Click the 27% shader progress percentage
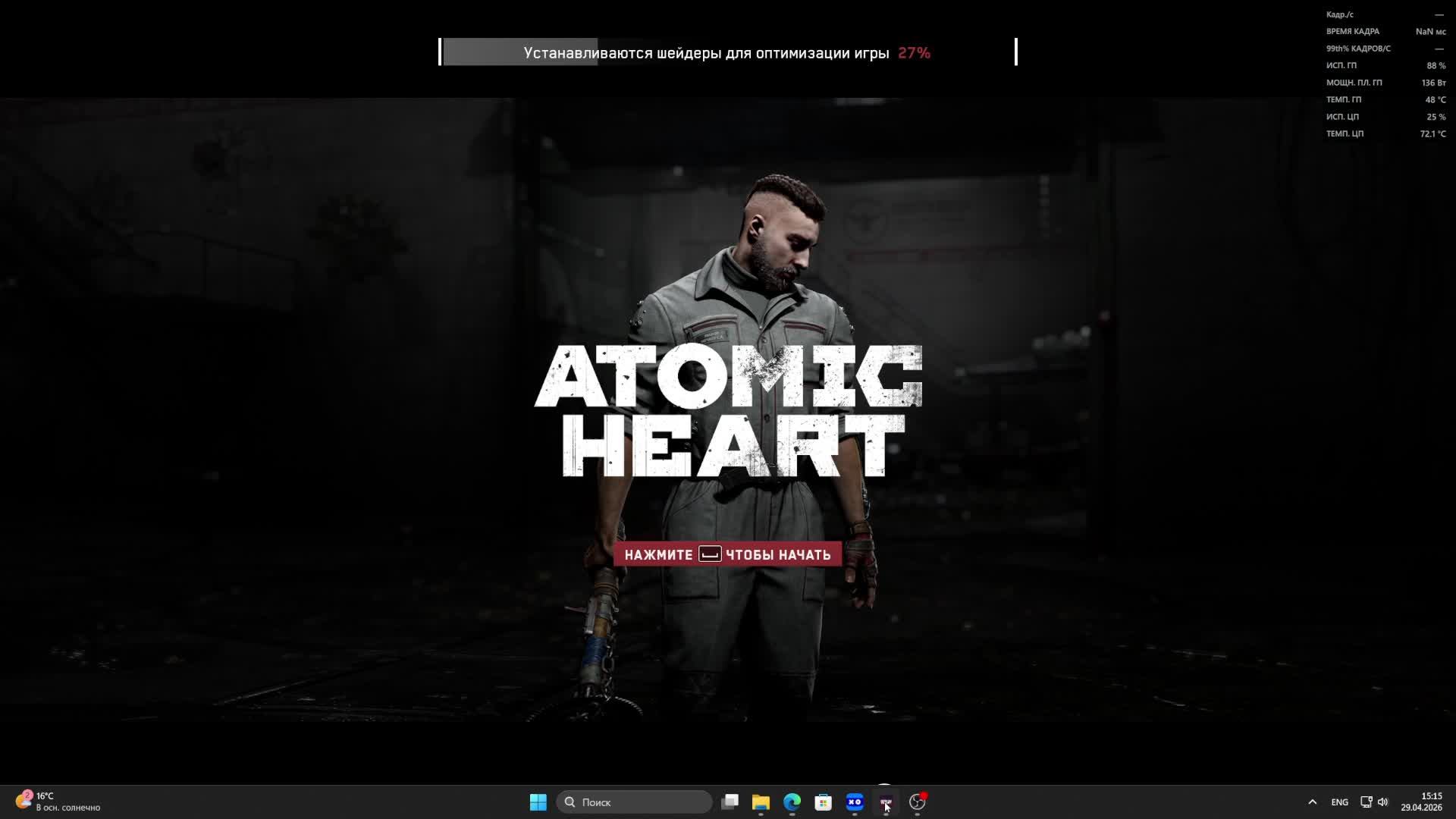1456x819 pixels. point(913,53)
